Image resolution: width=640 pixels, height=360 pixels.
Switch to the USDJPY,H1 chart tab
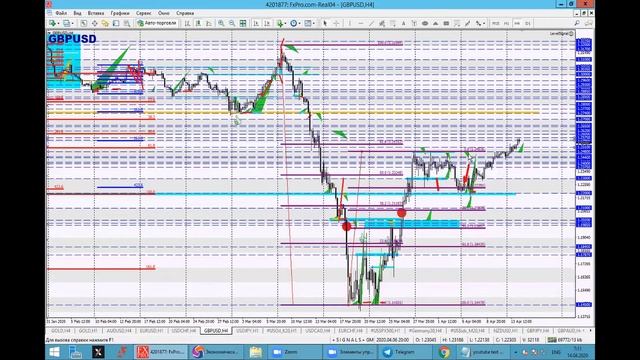tap(247, 331)
